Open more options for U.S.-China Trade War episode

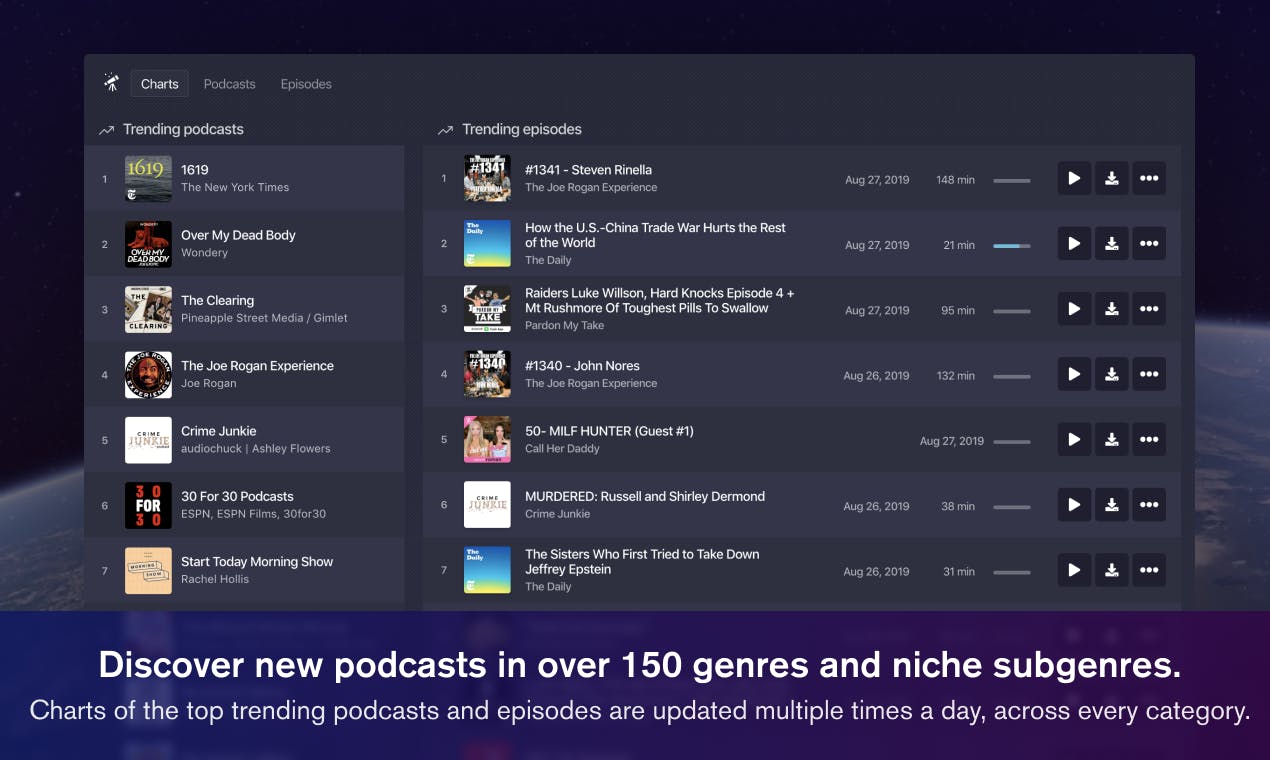[1149, 243]
